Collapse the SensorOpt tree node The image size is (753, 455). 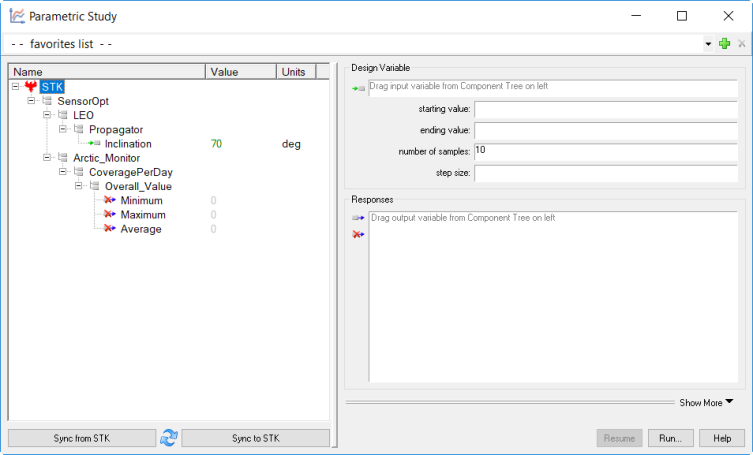pos(31,101)
